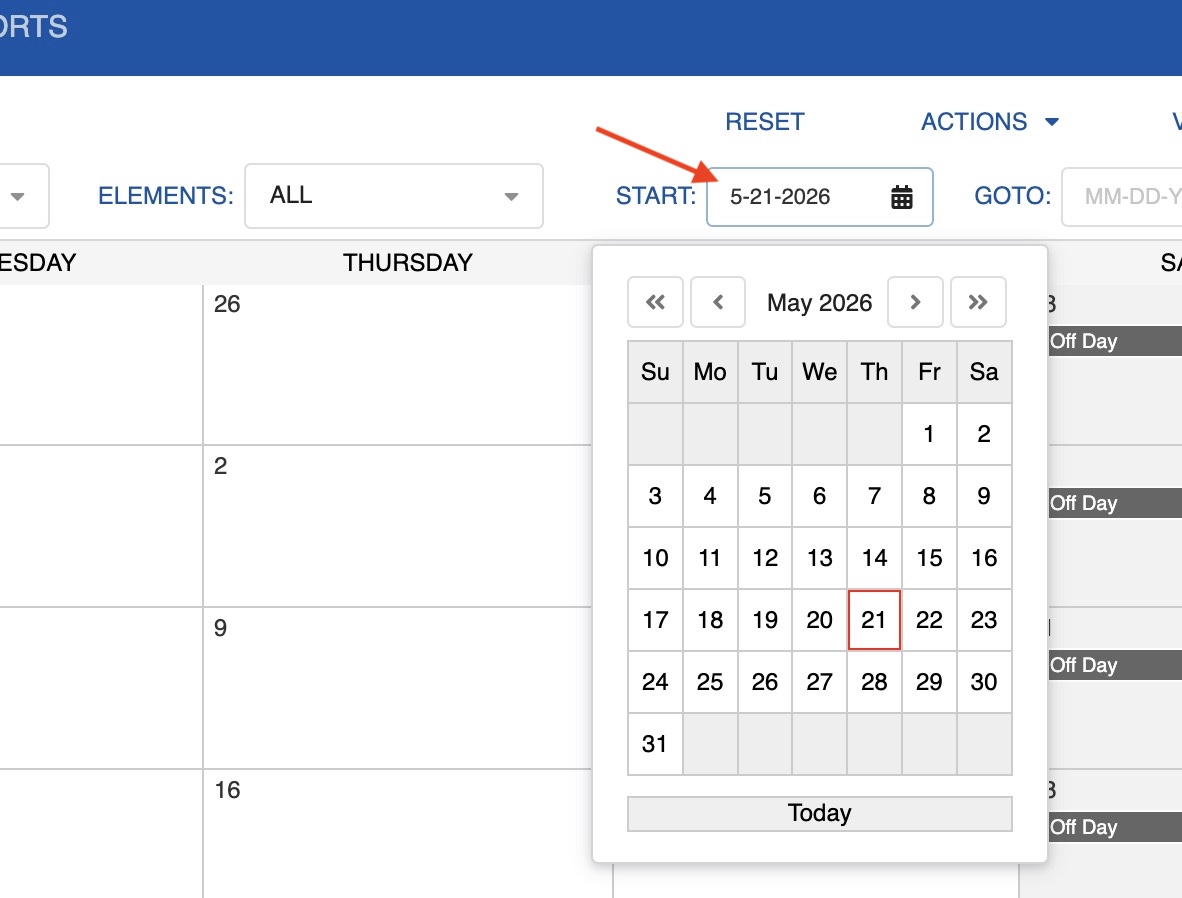Go to previous year with double-left arrow
Image resolution: width=1182 pixels, height=898 pixels.
coord(655,302)
